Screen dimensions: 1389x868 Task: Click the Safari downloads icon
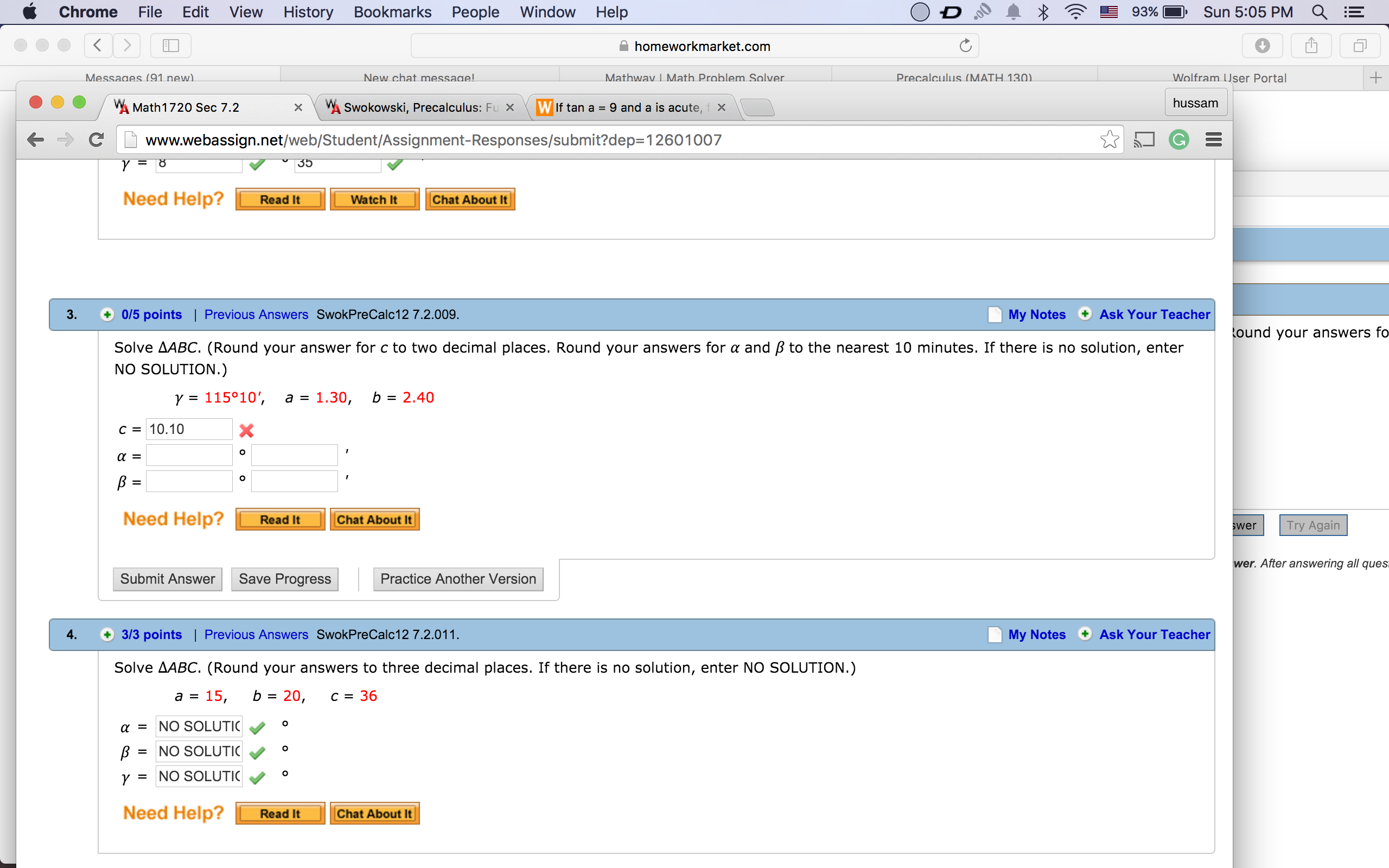click(x=1262, y=46)
